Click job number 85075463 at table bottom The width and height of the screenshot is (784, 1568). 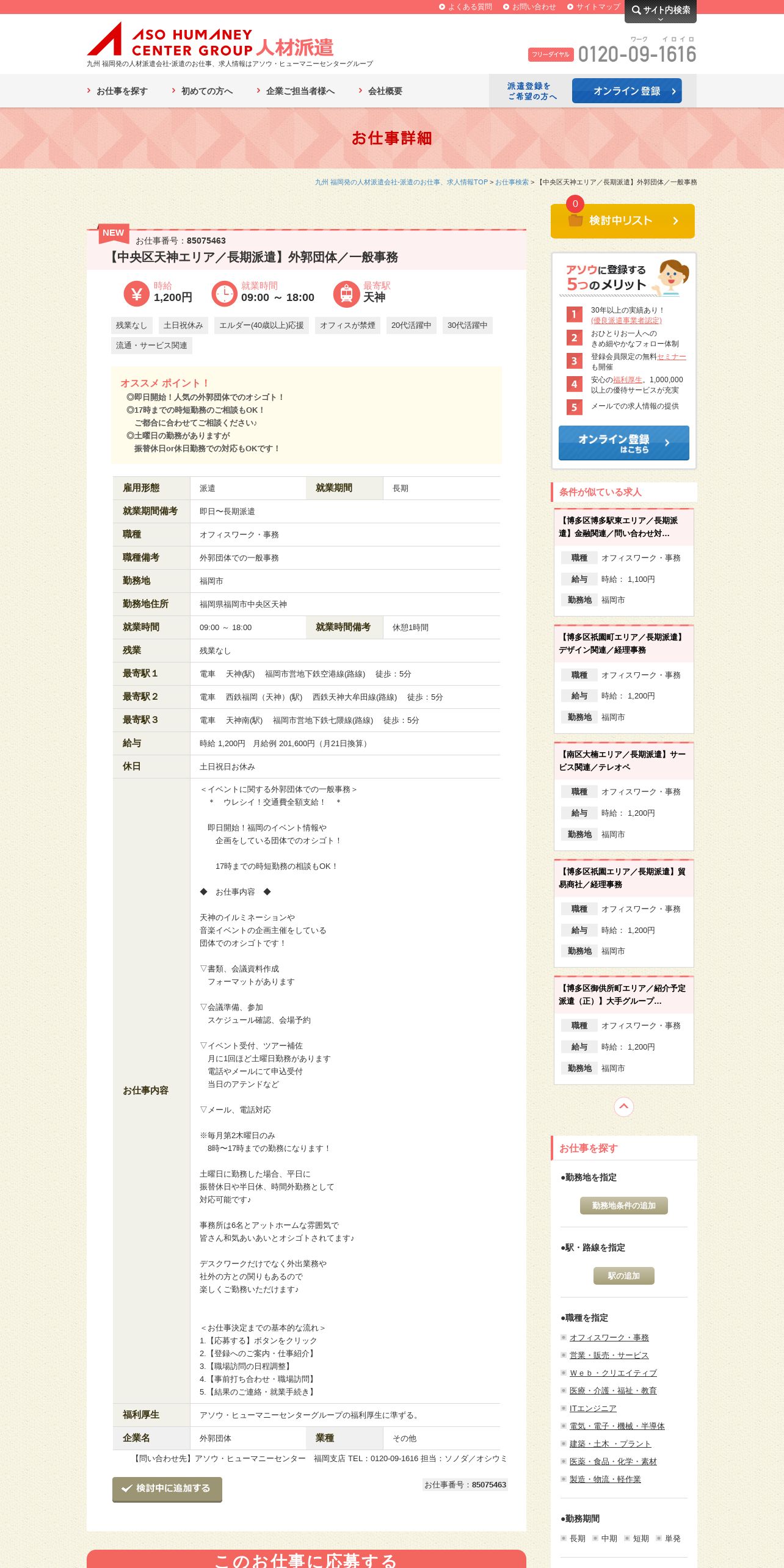click(489, 1484)
